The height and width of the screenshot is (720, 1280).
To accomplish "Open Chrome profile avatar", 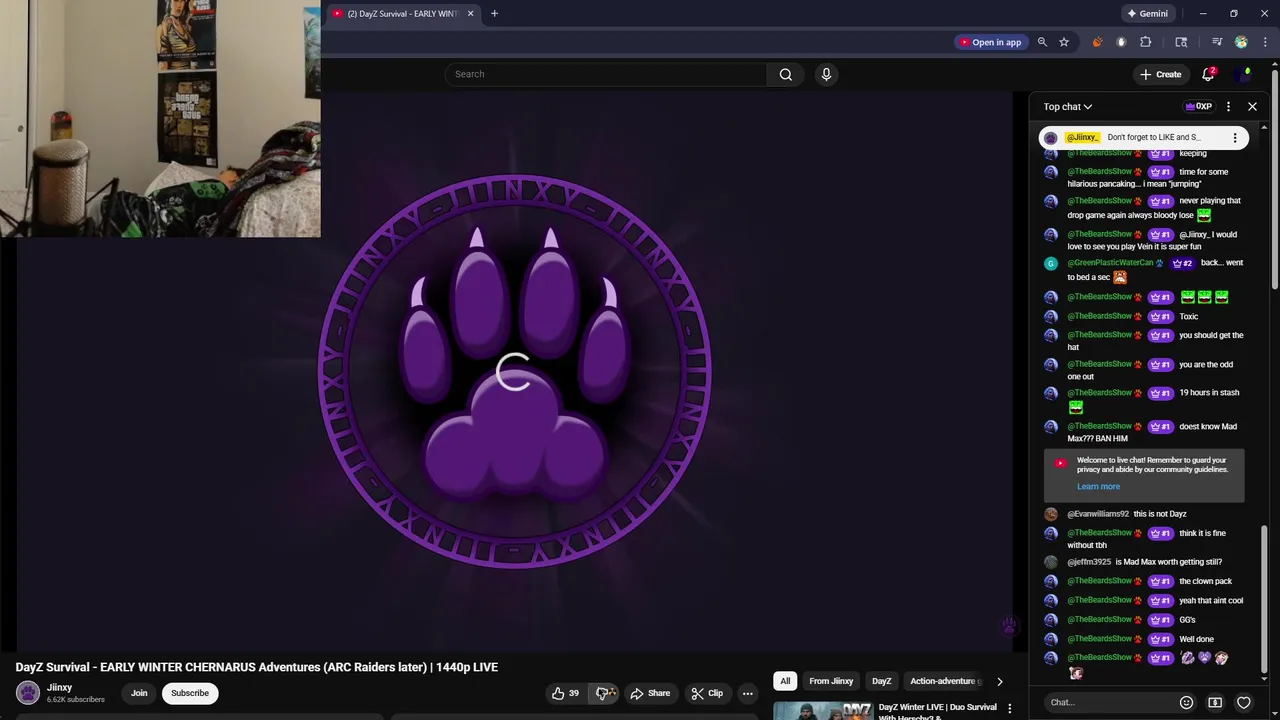I will [x=1241, y=42].
